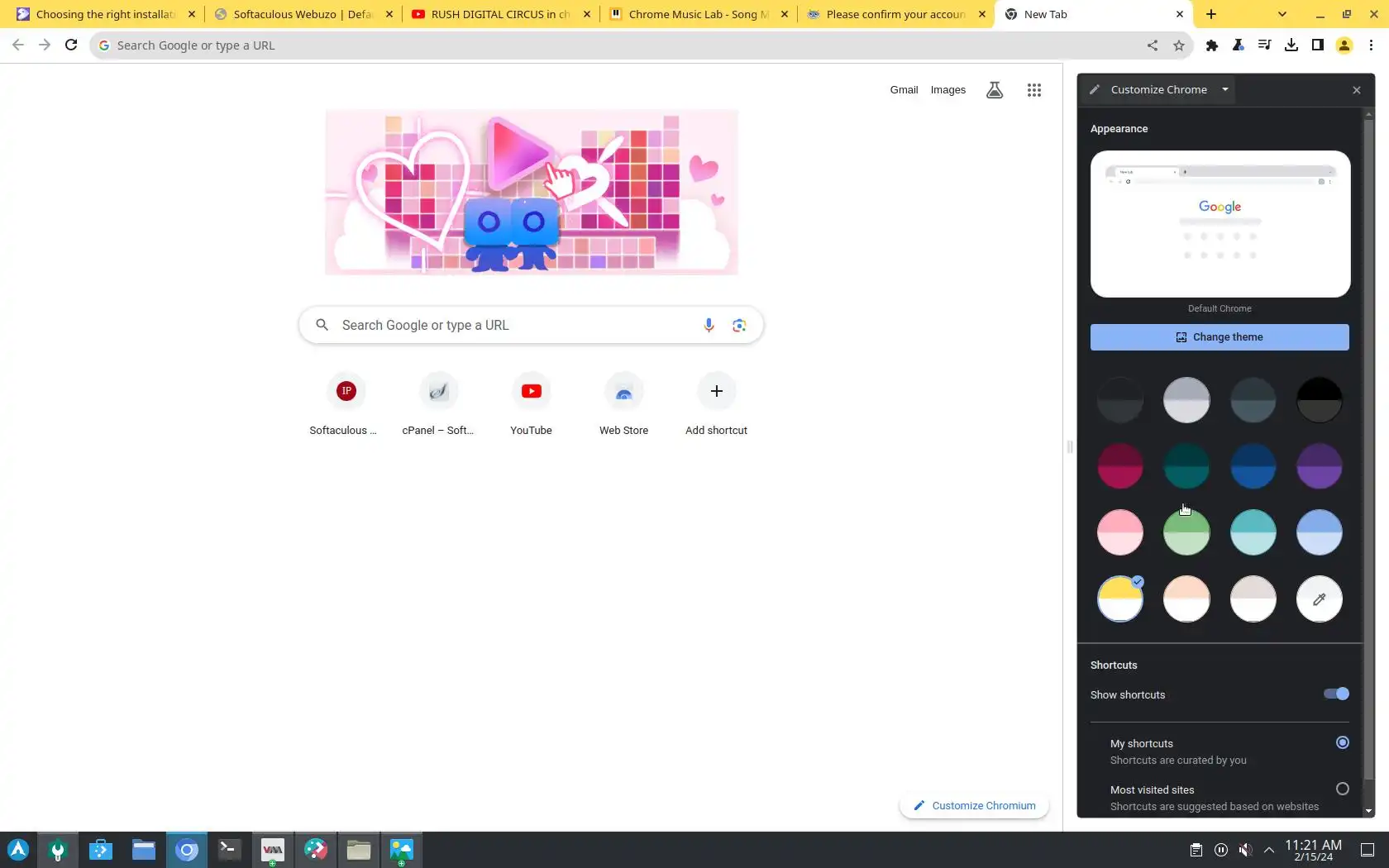Screen dimensions: 1389x868
Task: Open Search Labs flask beside Images
Action: pyautogui.click(x=995, y=90)
